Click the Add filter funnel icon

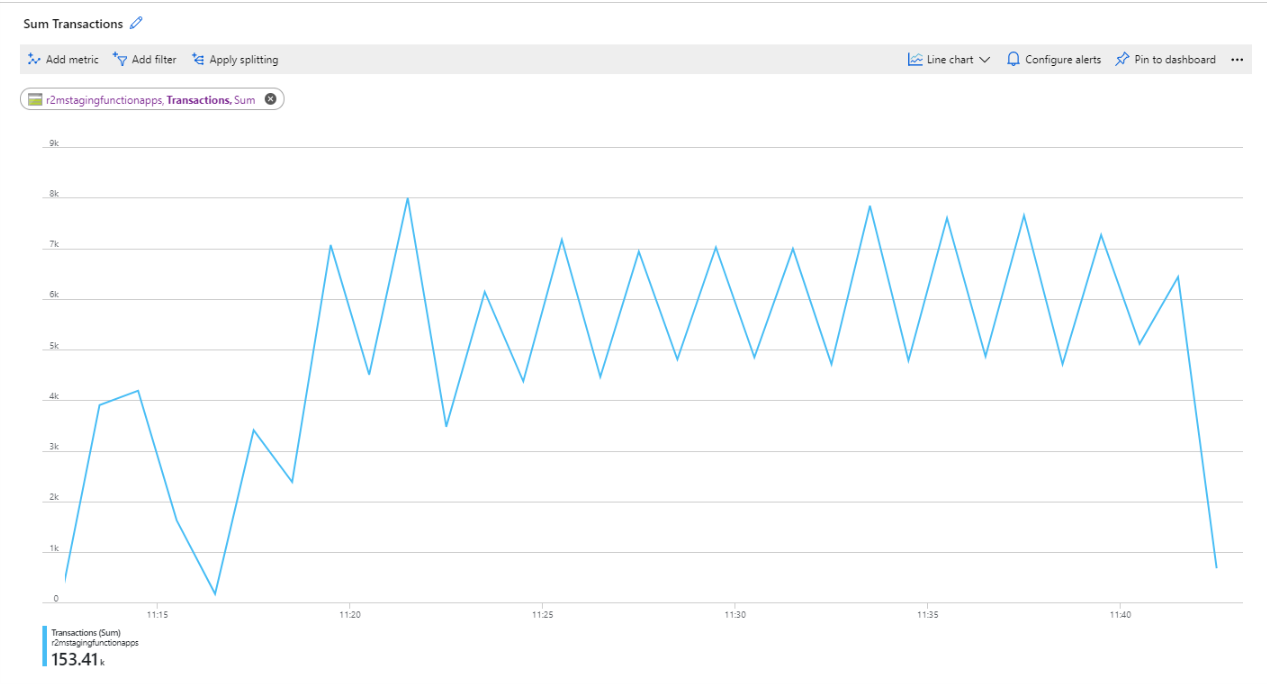(120, 59)
